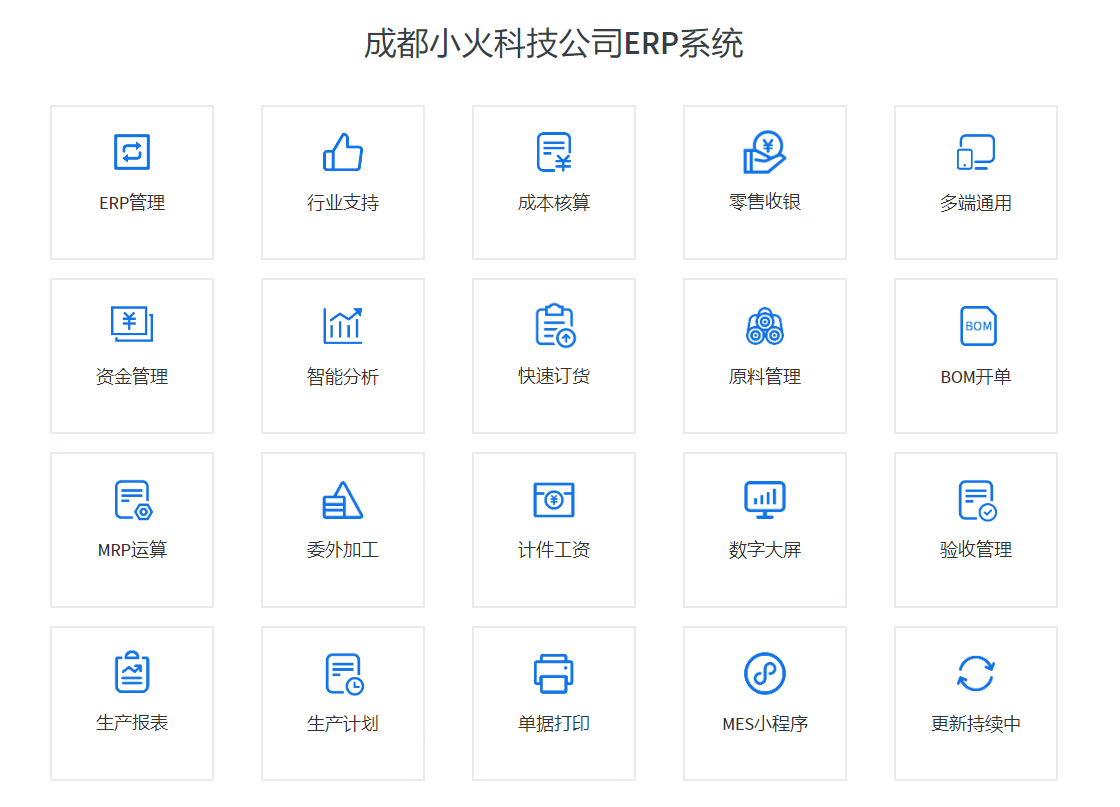The width and height of the screenshot is (1120, 807).
Task: Click the 智能分析 chart icon
Action: pos(343,325)
